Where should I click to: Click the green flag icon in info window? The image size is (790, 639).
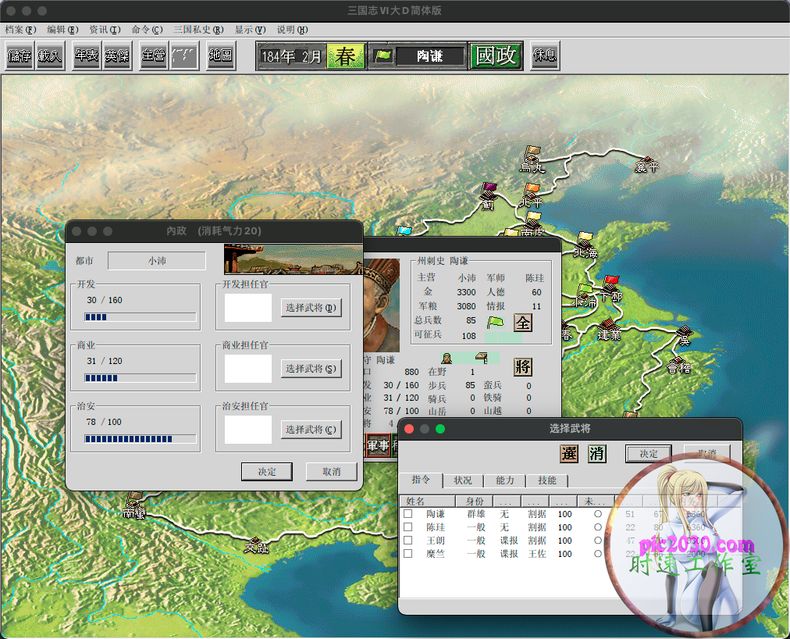(496, 322)
